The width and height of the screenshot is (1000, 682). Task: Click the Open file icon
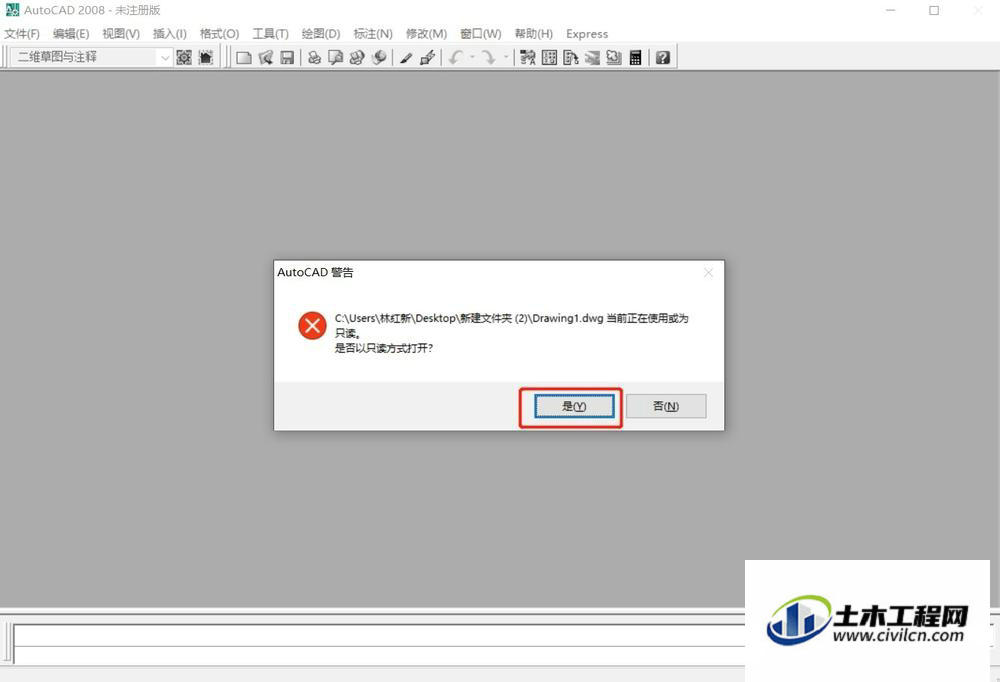265,57
